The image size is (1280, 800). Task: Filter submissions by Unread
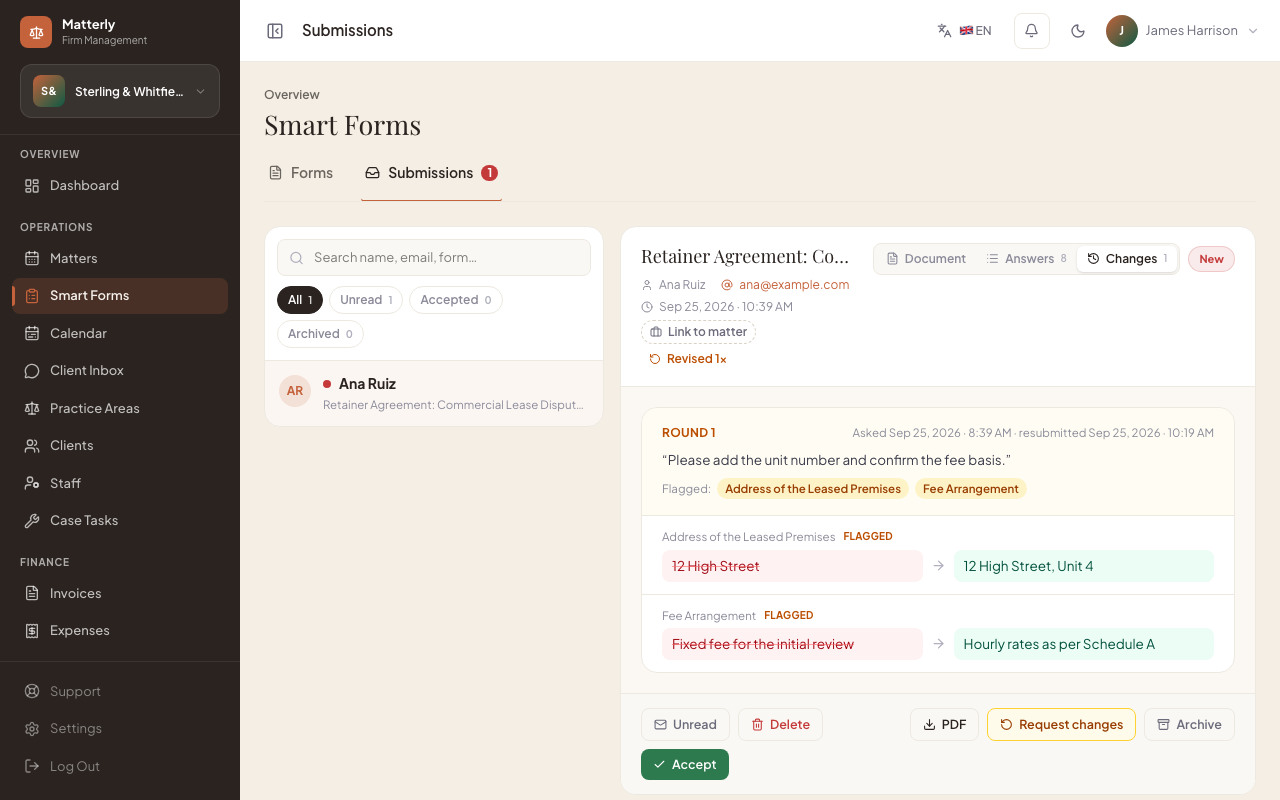pos(366,300)
